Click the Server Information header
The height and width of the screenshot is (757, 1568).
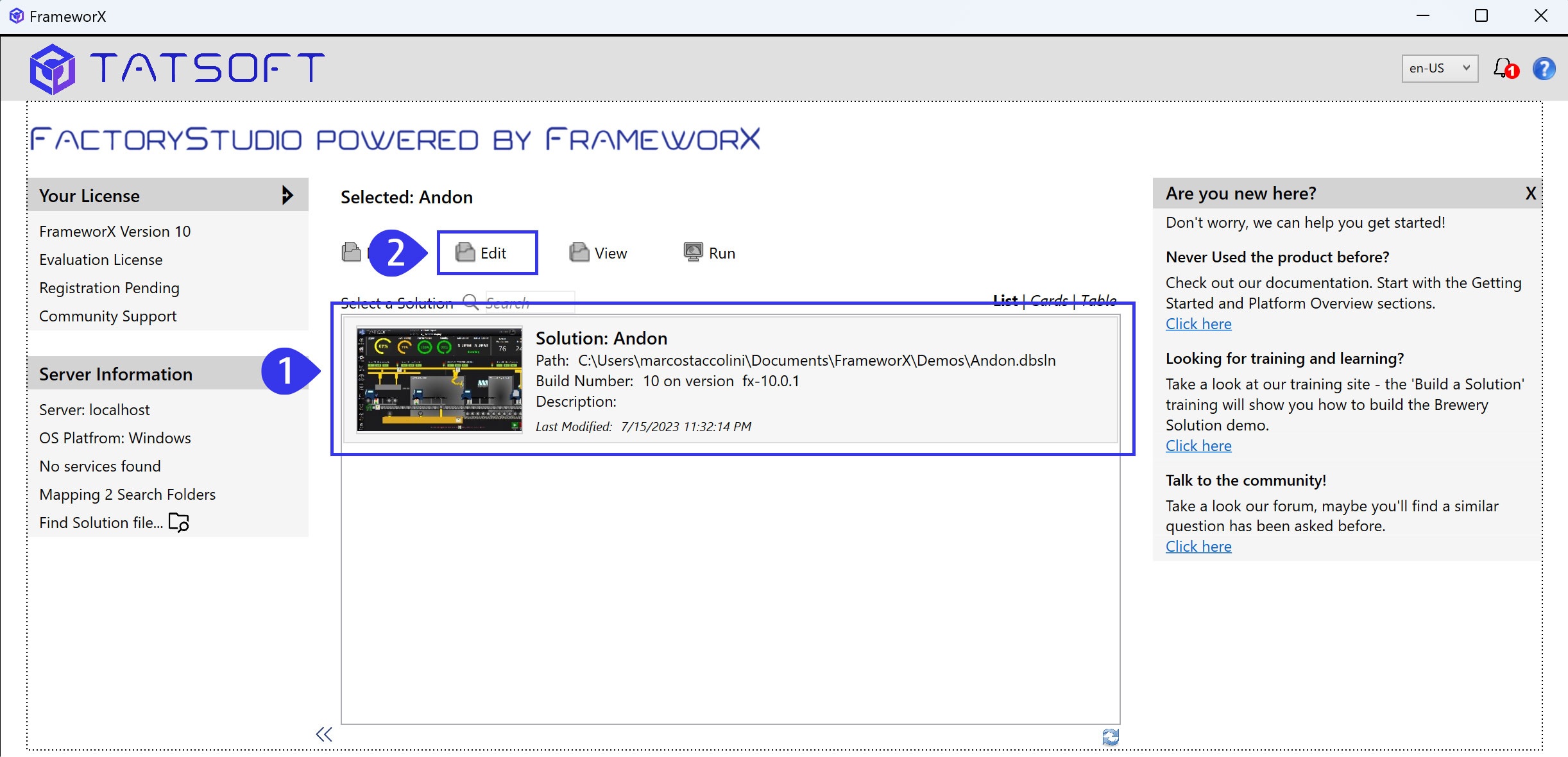pyautogui.click(x=168, y=373)
